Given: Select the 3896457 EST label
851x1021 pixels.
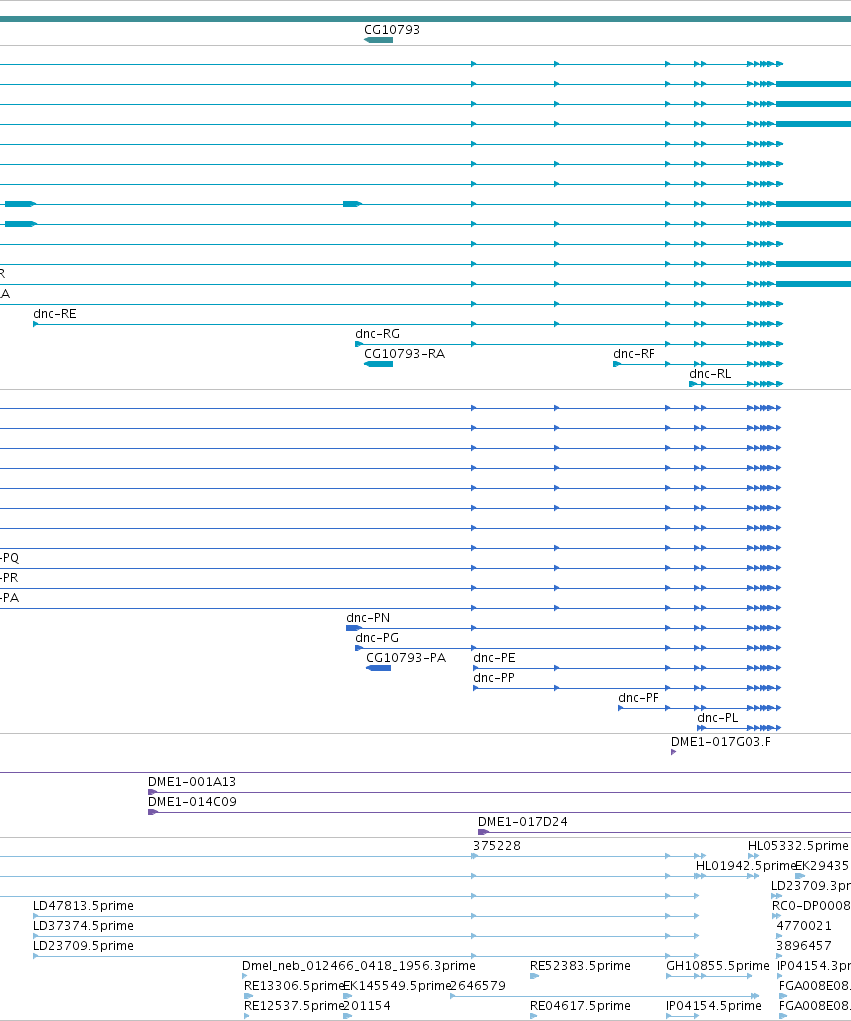Looking at the screenshot, I should coord(804,946).
